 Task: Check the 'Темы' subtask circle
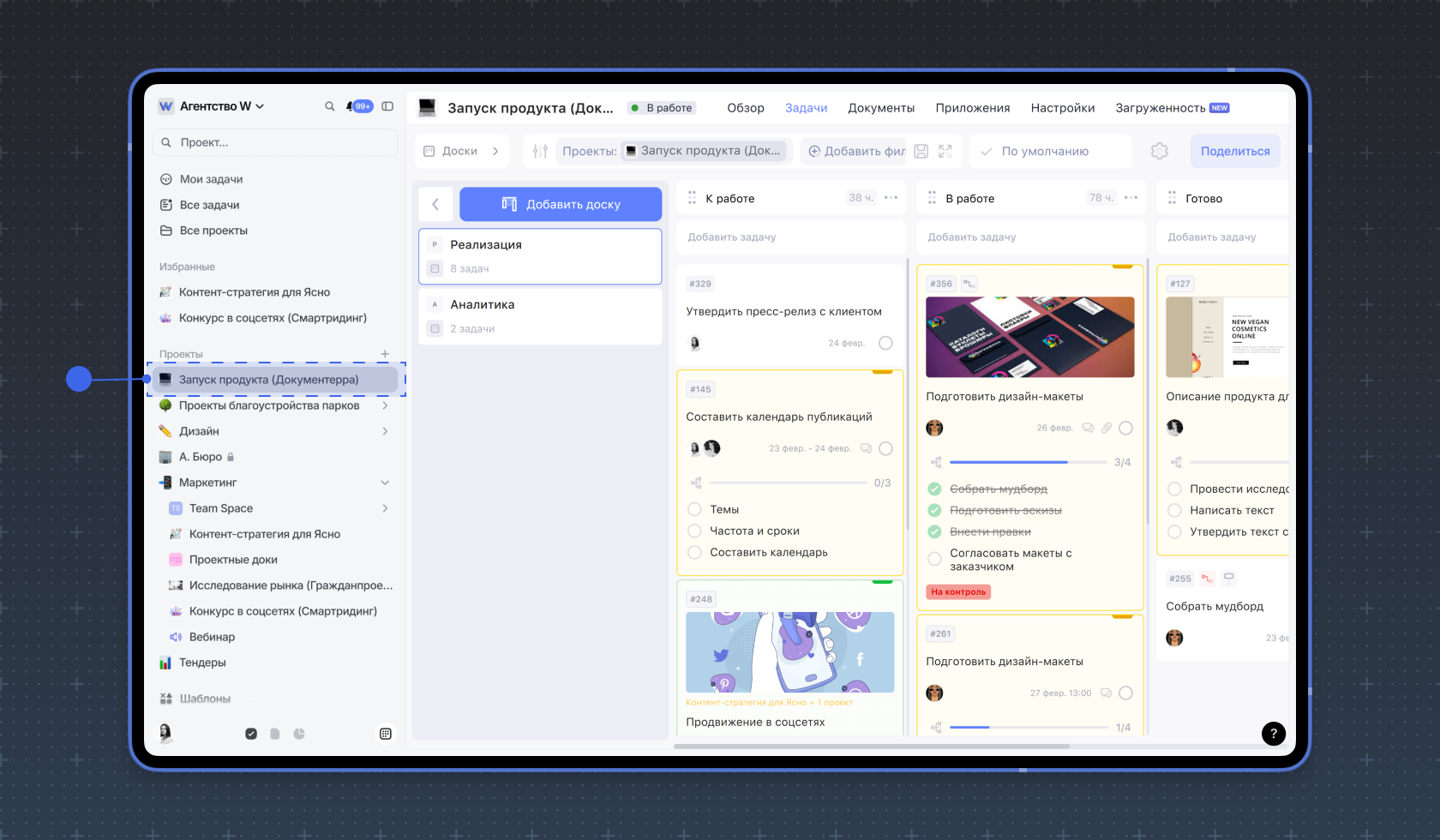(x=695, y=509)
